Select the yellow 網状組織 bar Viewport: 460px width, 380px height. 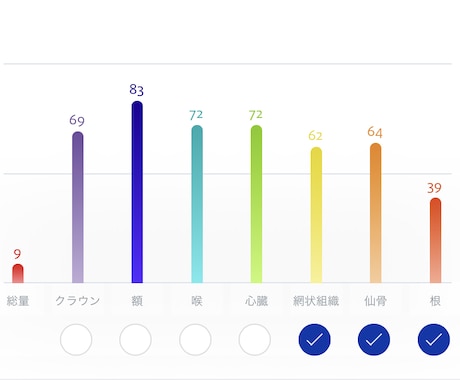pos(316,215)
